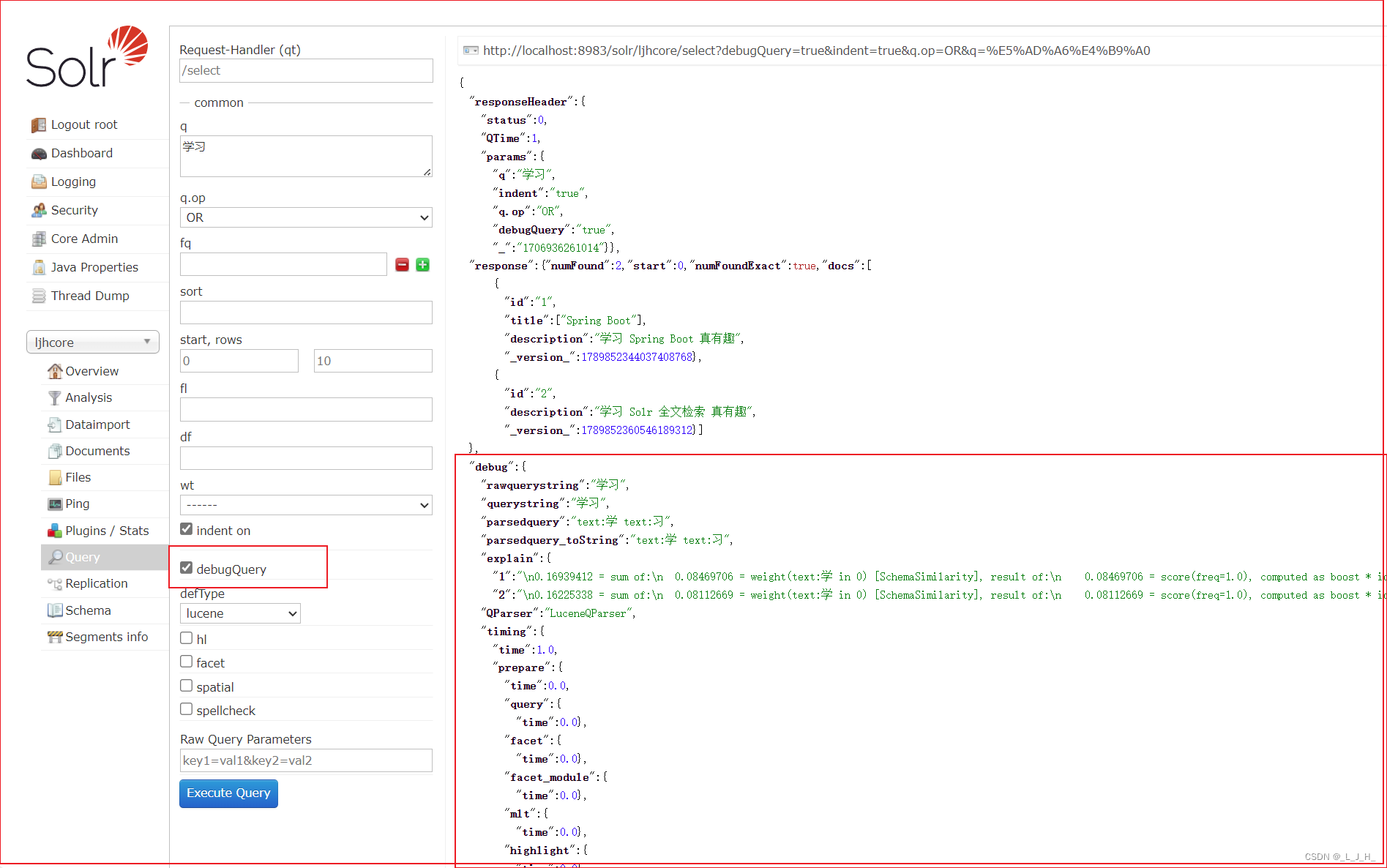1387x868 pixels.
Task: Add fq row with green plus icon
Action: [x=422, y=265]
